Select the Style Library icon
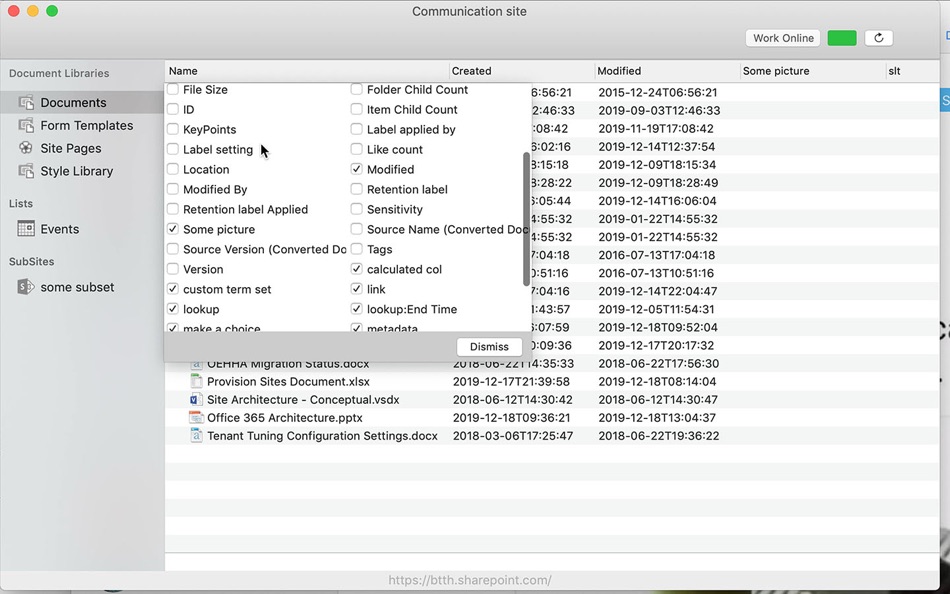Screen dimensions: 950x594 [x=26, y=171]
